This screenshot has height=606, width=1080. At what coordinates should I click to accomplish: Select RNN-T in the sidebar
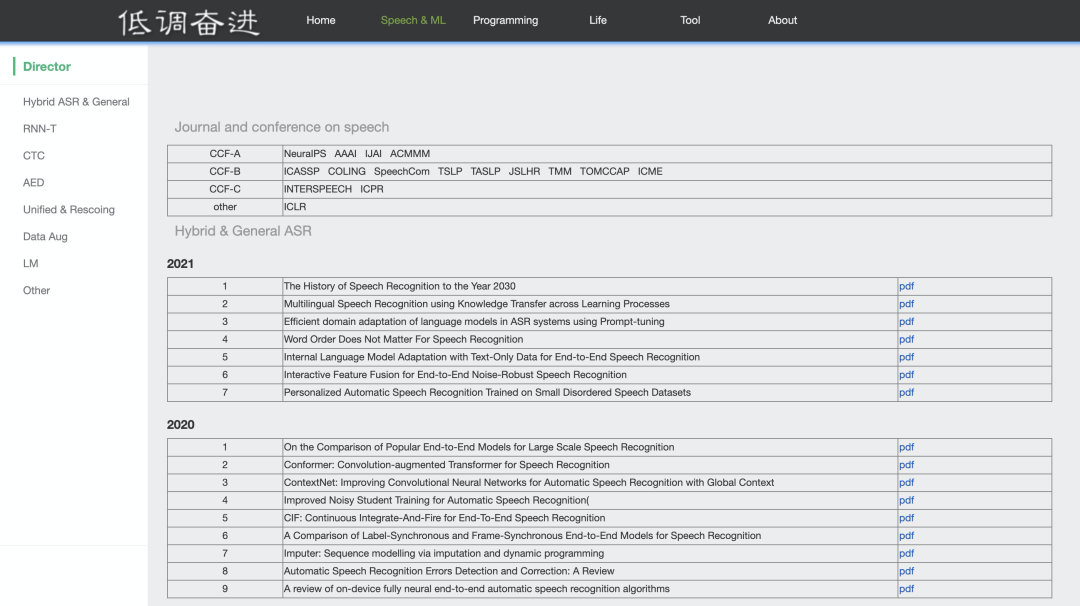coord(40,129)
